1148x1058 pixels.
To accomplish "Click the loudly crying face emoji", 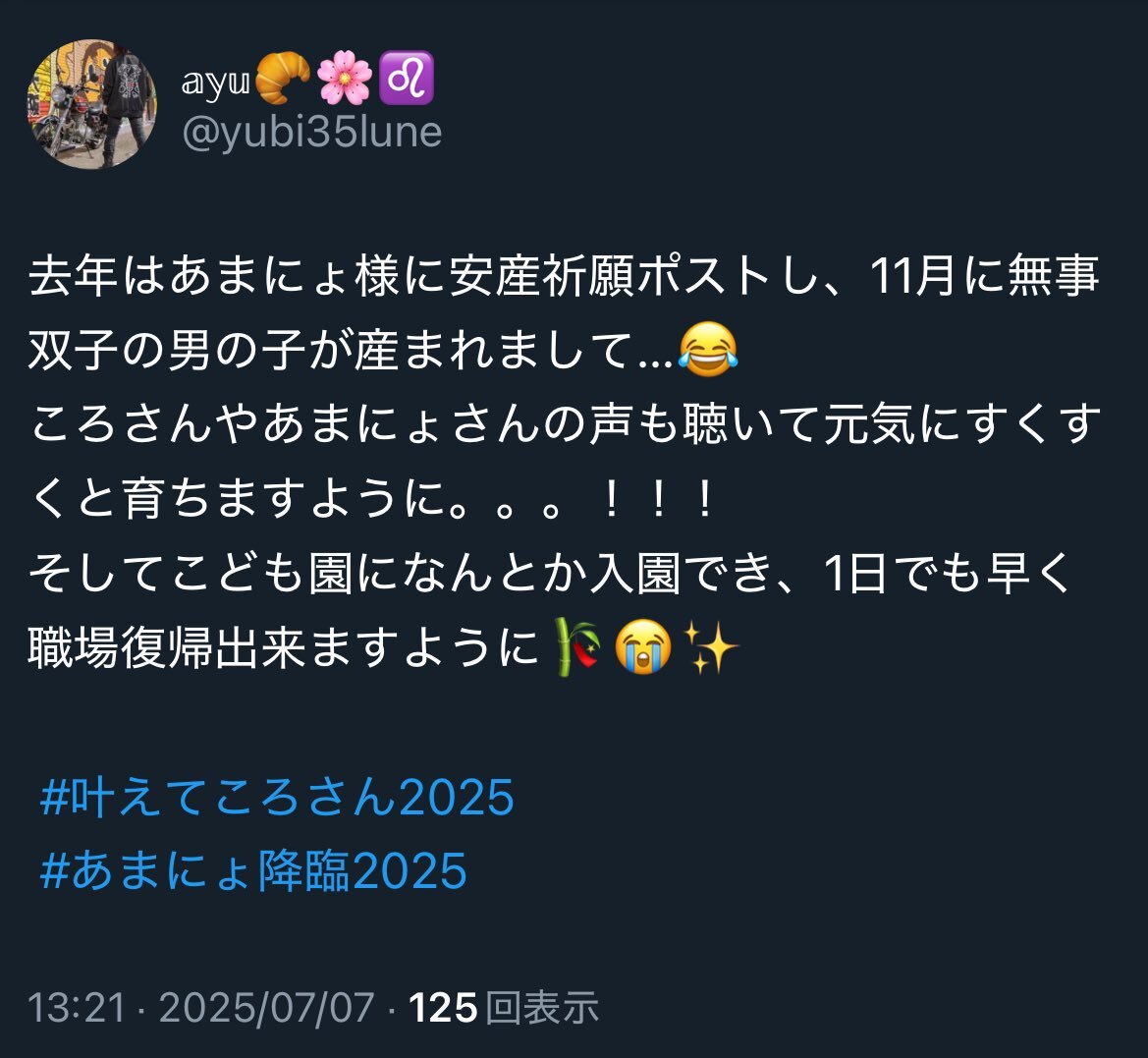I will 642,646.
